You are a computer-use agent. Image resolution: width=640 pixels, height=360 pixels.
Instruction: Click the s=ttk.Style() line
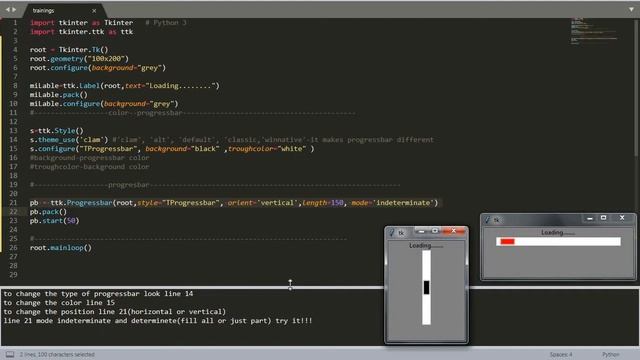(x=56, y=131)
